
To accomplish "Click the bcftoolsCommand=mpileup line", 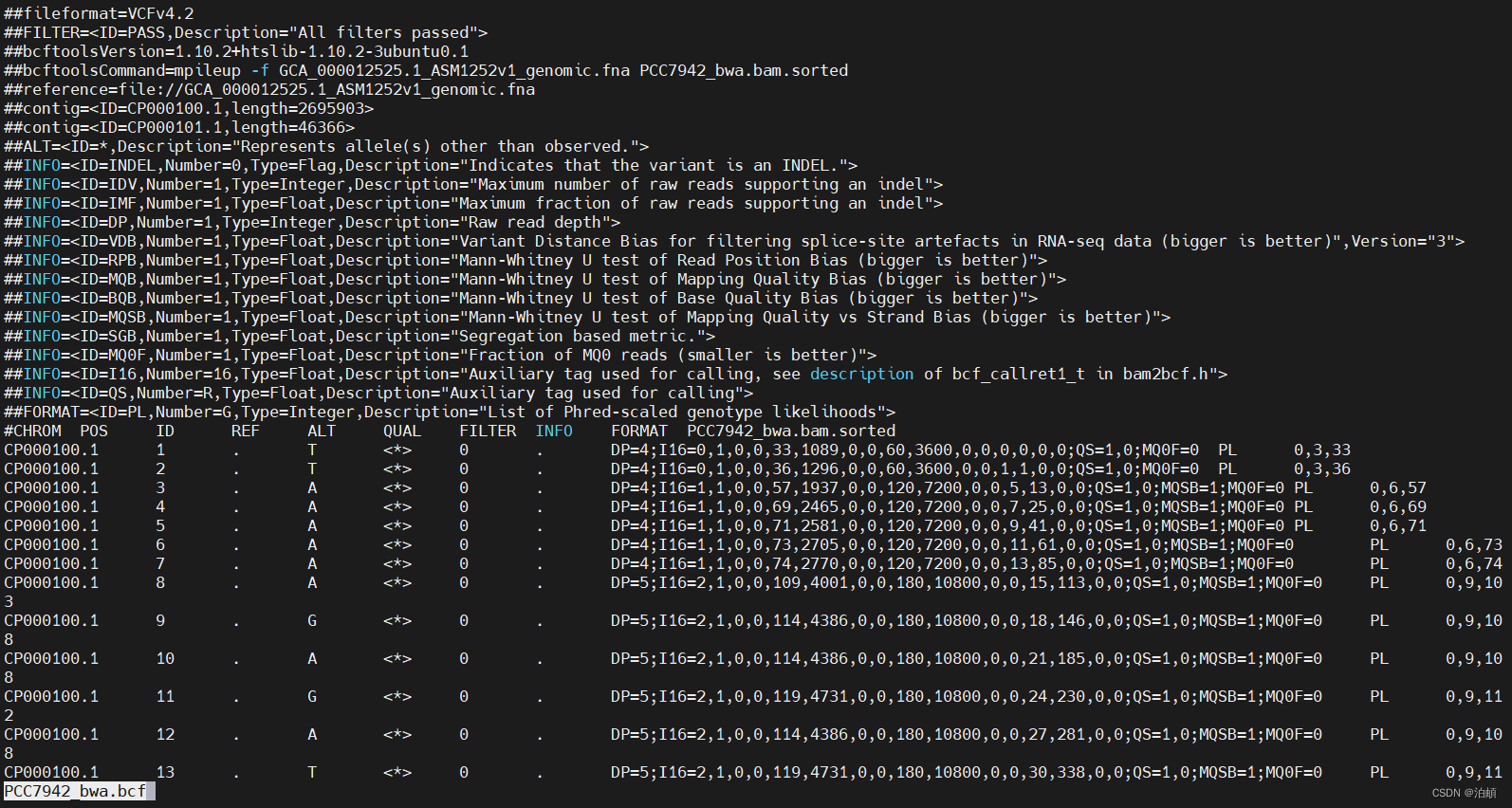I will coord(426,70).
